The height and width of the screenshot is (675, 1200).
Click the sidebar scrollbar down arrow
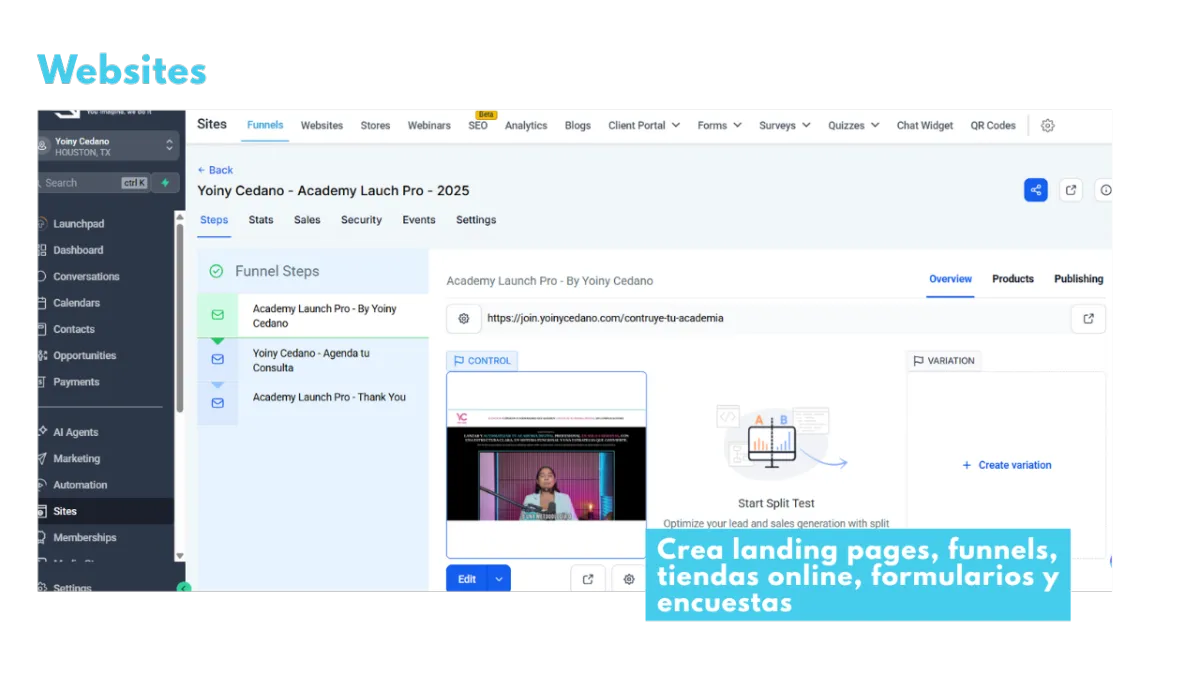pyautogui.click(x=180, y=555)
